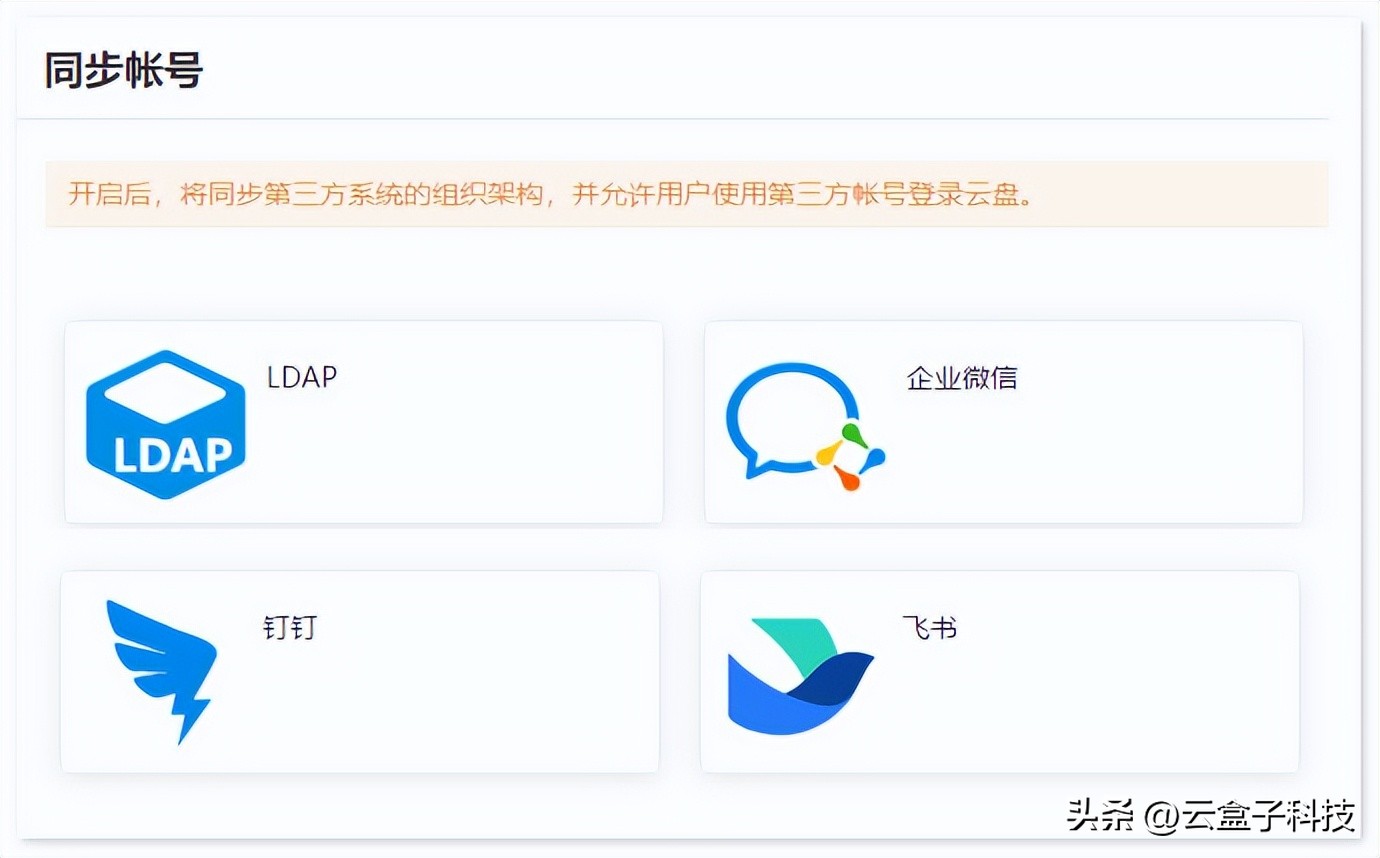The width and height of the screenshot is (1380, 858).
Task: Select the 企业微信 label beside its logo
Action: 961,377
